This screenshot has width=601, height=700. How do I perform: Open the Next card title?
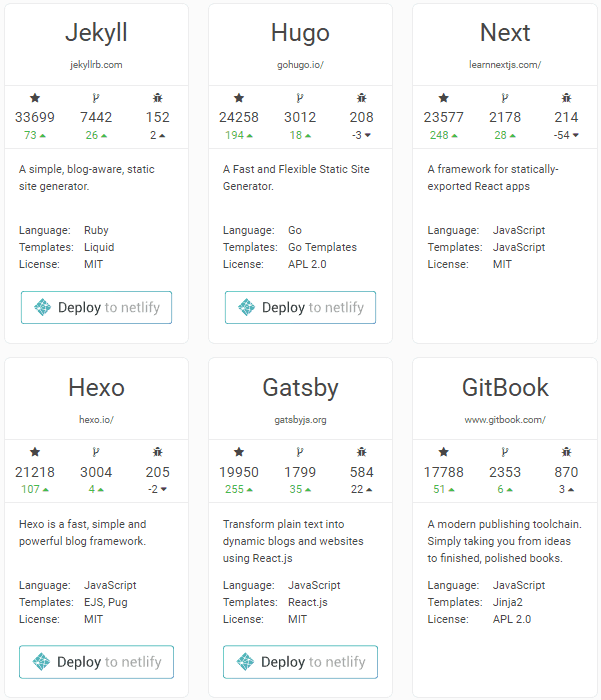click(505, 32)
